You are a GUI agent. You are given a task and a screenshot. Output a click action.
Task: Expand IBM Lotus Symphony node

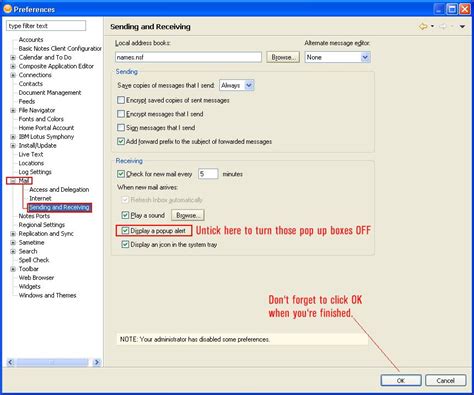pyautogui.click(x=13, y=137)
